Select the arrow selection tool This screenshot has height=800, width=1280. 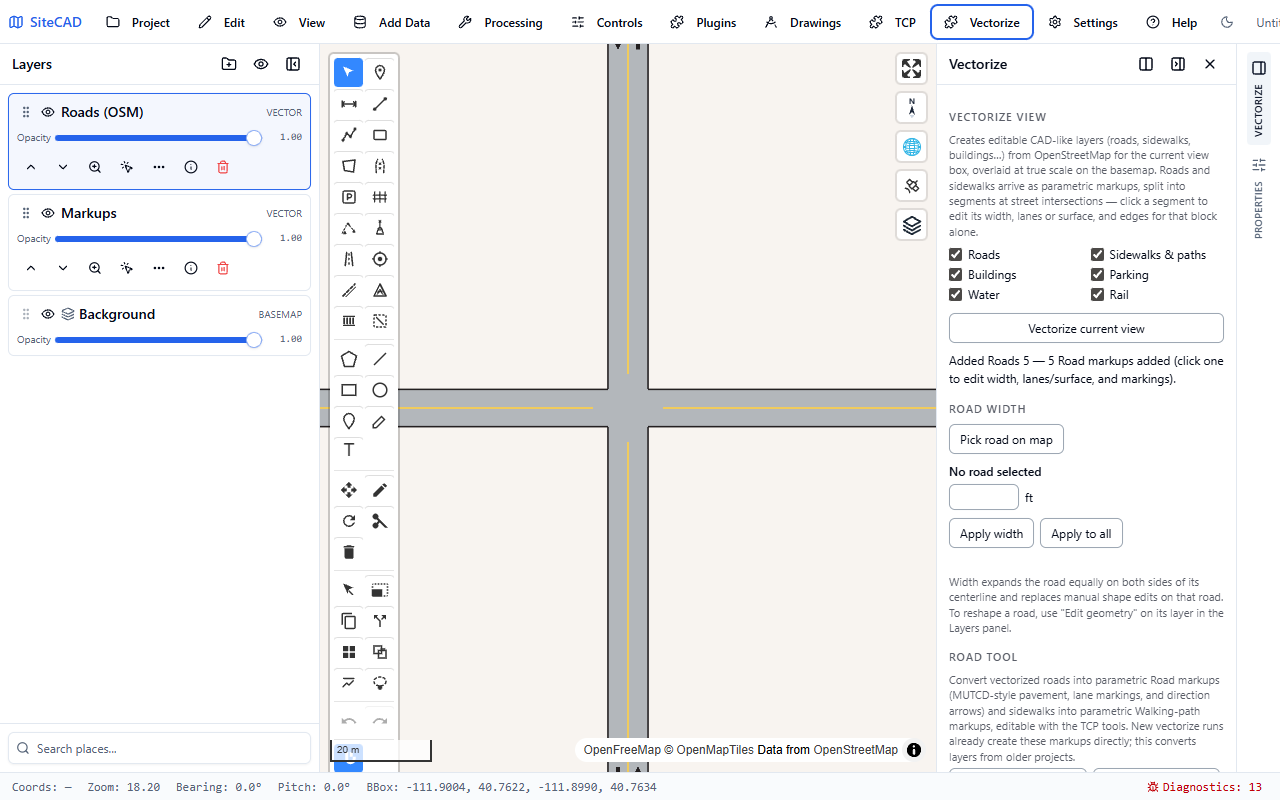click(x=348, y=72)
